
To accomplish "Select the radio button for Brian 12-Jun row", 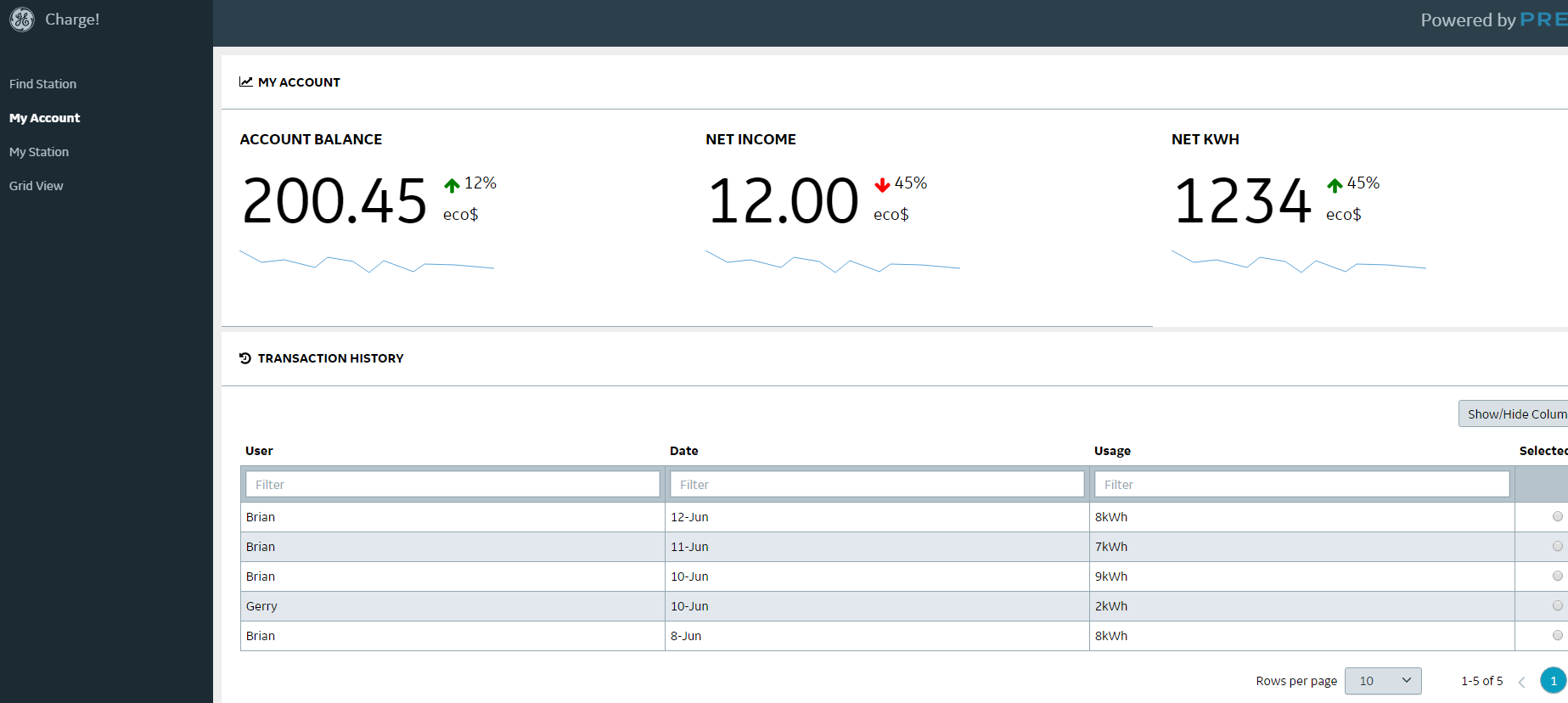I will point(1557,516).
